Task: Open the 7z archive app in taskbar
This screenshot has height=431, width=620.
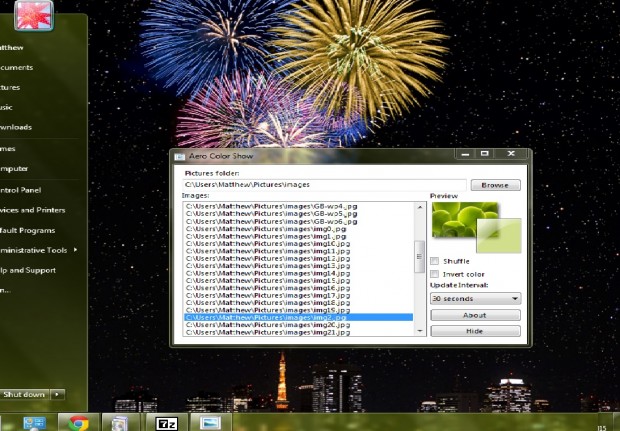Action: pos(166,422)
